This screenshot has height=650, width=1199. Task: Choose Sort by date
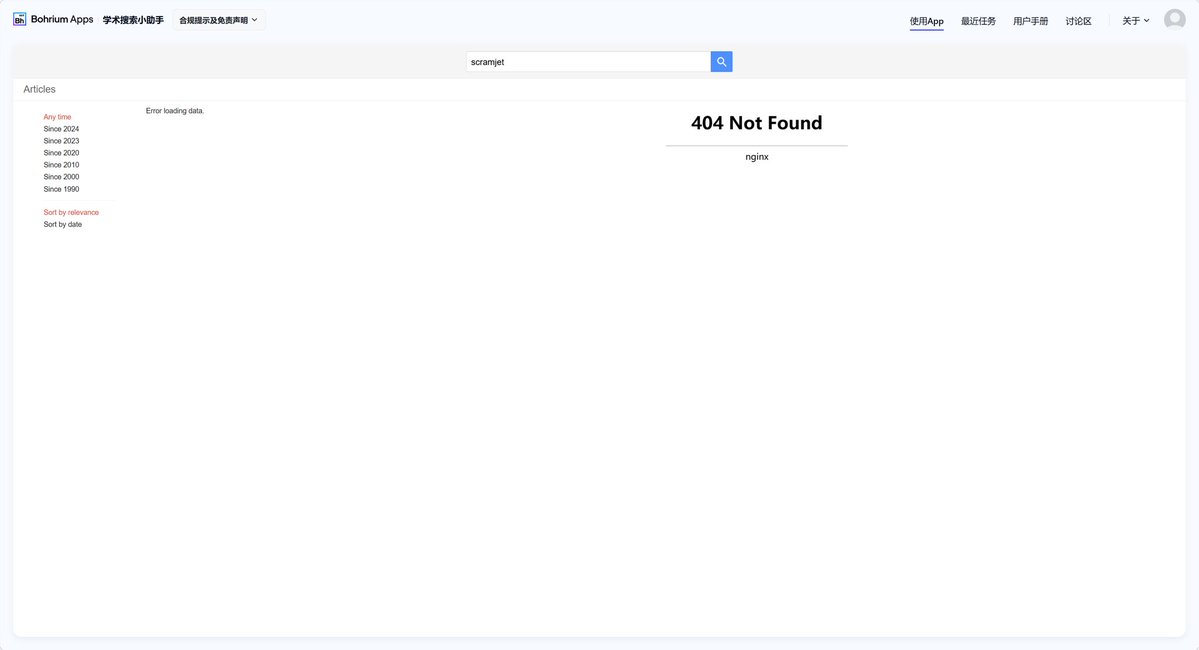(x=63, y=225)
